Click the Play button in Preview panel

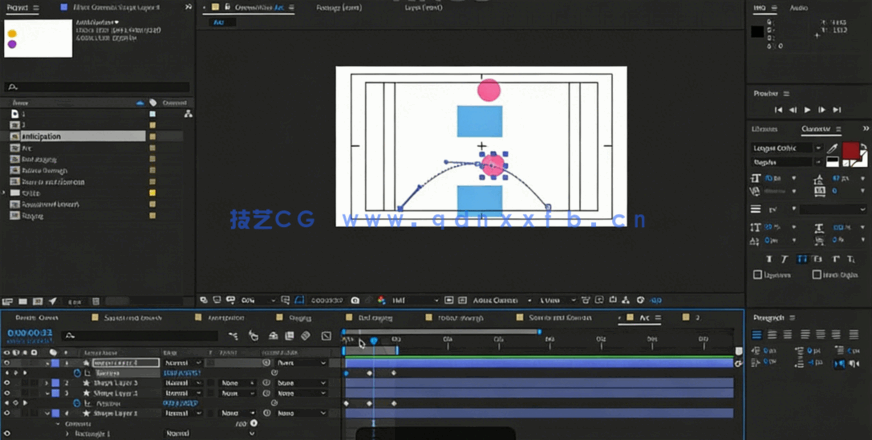tap(807, 109)
